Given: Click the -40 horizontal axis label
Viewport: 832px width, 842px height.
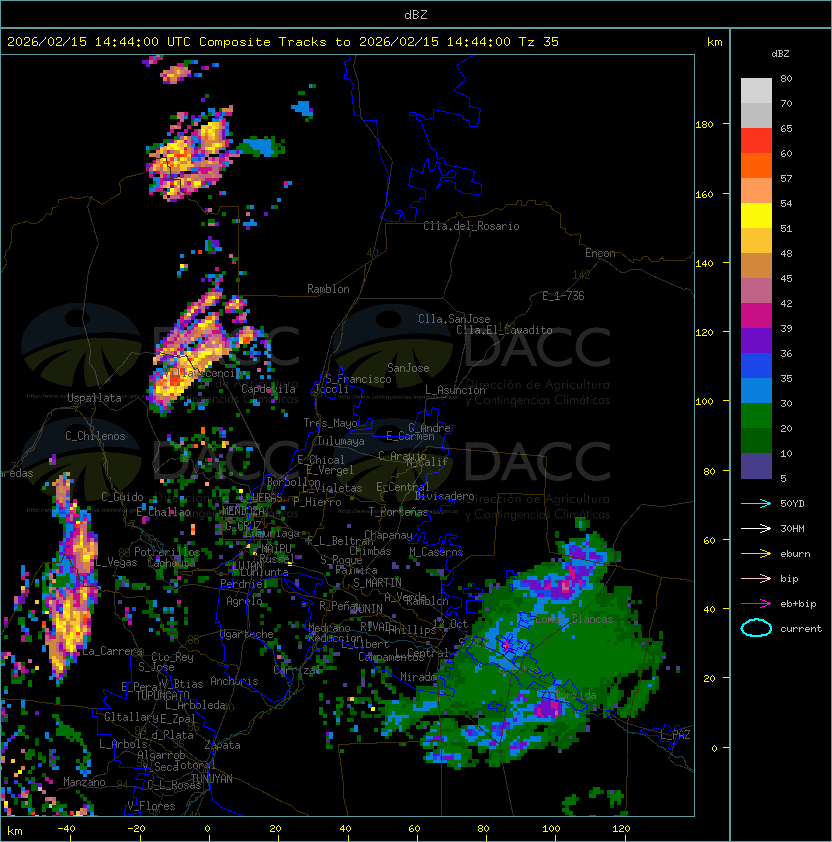Looking at the screenshot, I should (66, 829).
